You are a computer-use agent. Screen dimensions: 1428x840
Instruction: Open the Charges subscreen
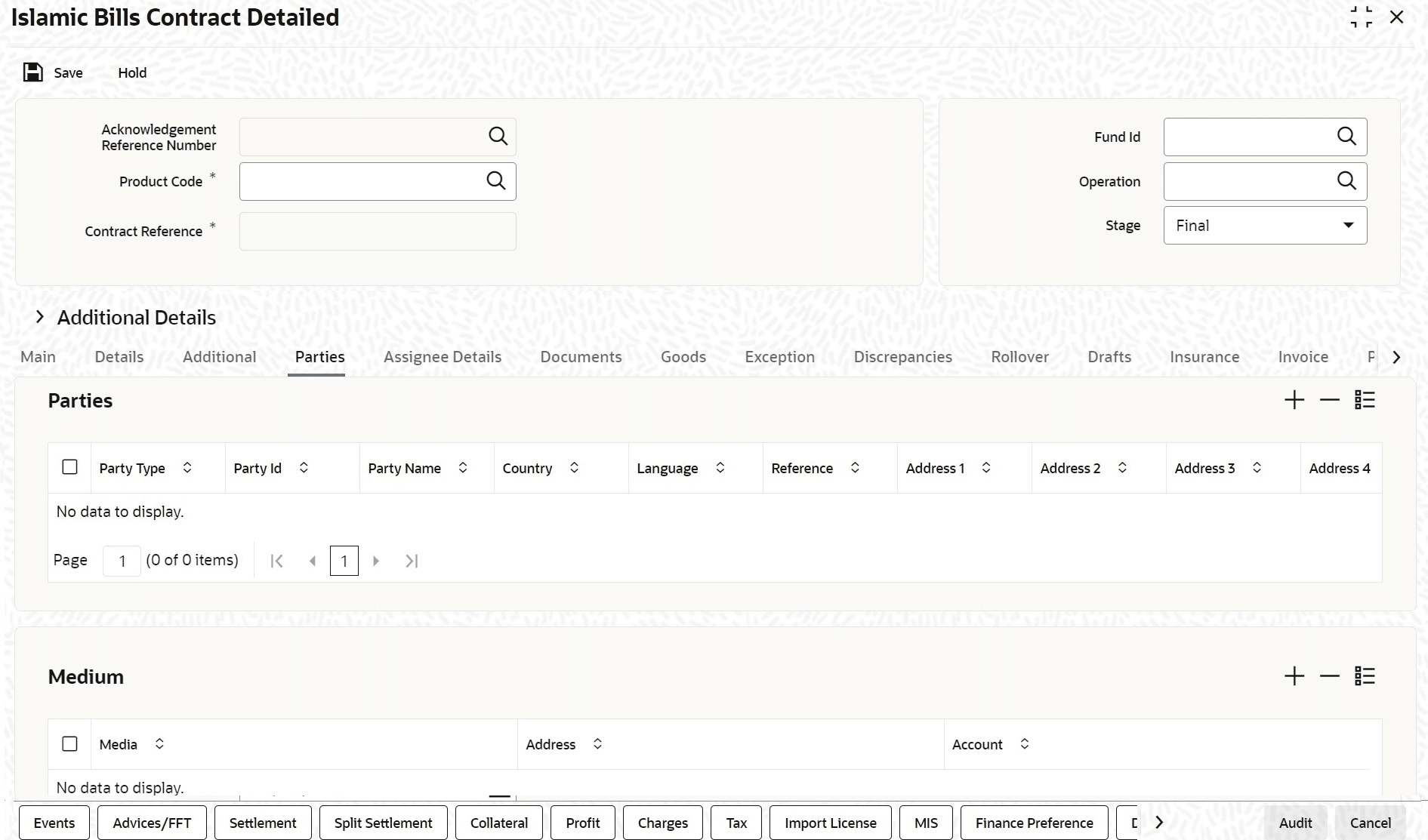pyautogui.click(x=663, y=823)
